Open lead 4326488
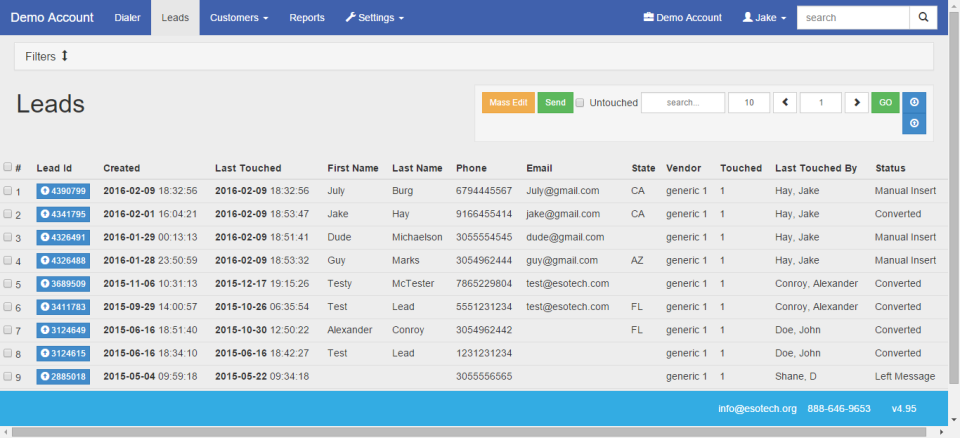960x438 pixels. pyautogui.click(x=63, y=261)
